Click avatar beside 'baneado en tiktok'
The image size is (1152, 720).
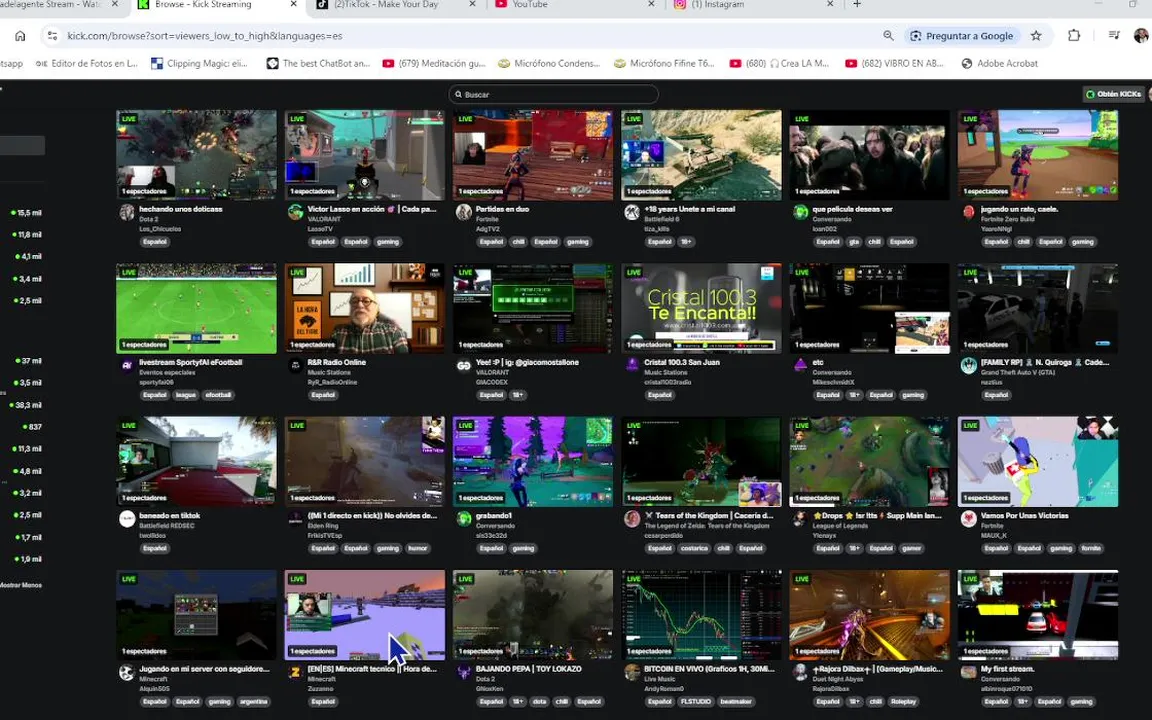coord(127,519)
